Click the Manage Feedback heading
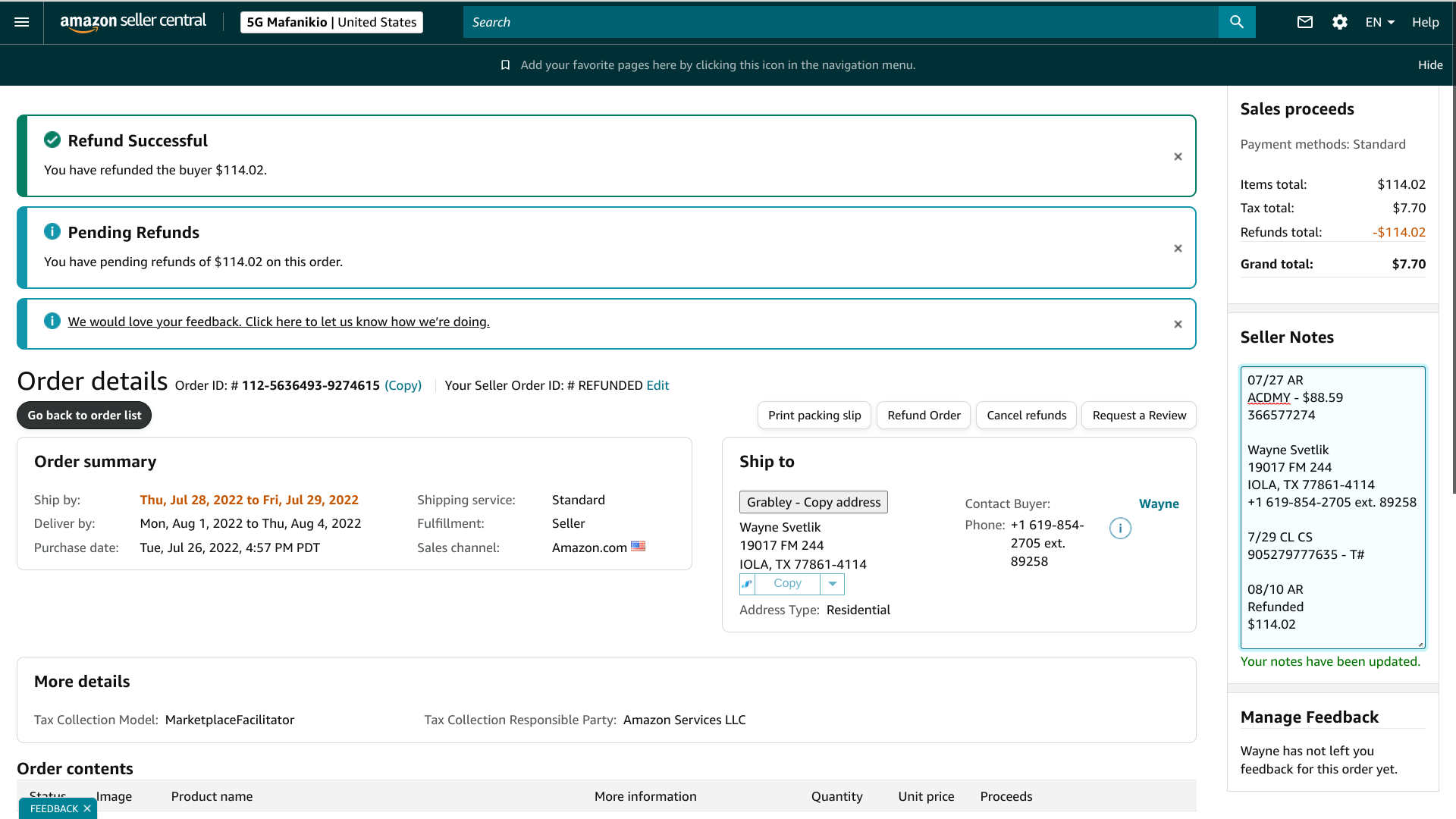Viewport: 1456px width, 819px height. [x=1310, y=717]
